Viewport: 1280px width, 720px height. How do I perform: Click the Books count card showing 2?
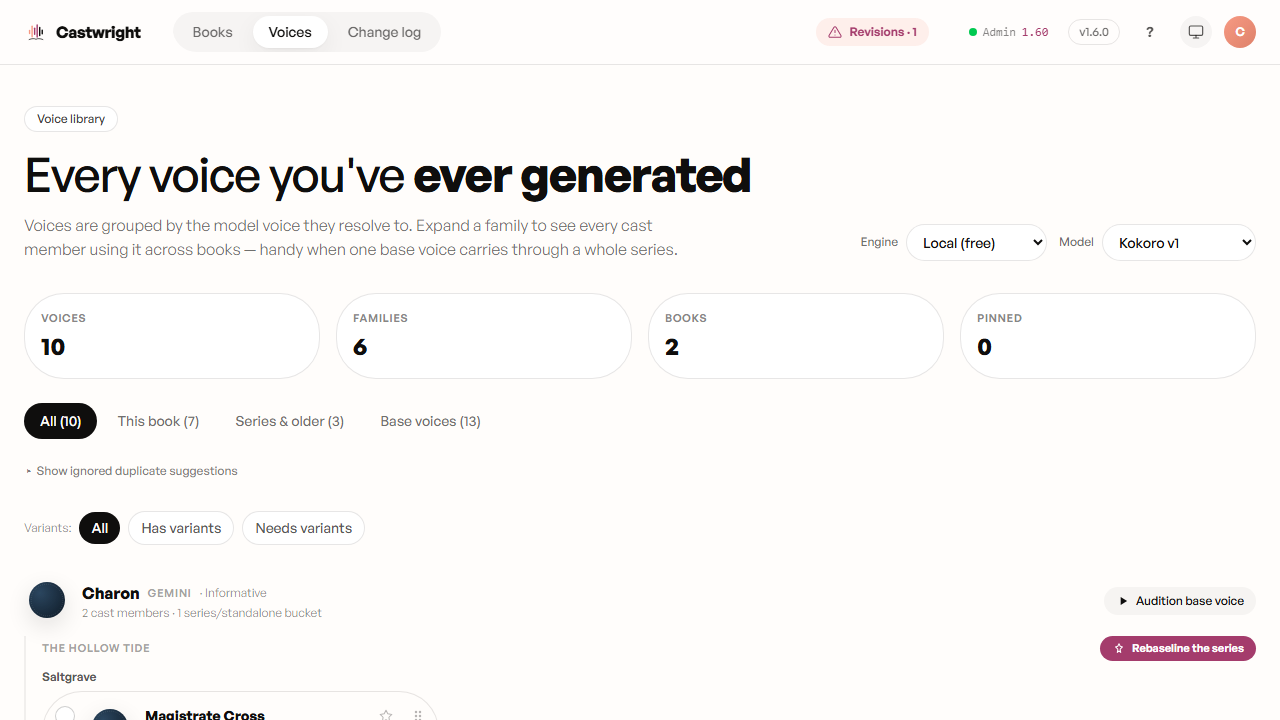click(x=796, y=336)
